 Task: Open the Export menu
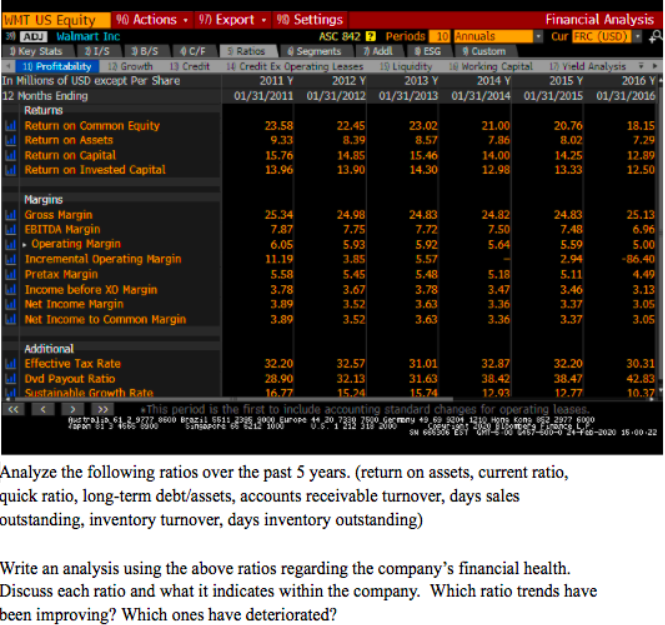[x=233, y=20]
